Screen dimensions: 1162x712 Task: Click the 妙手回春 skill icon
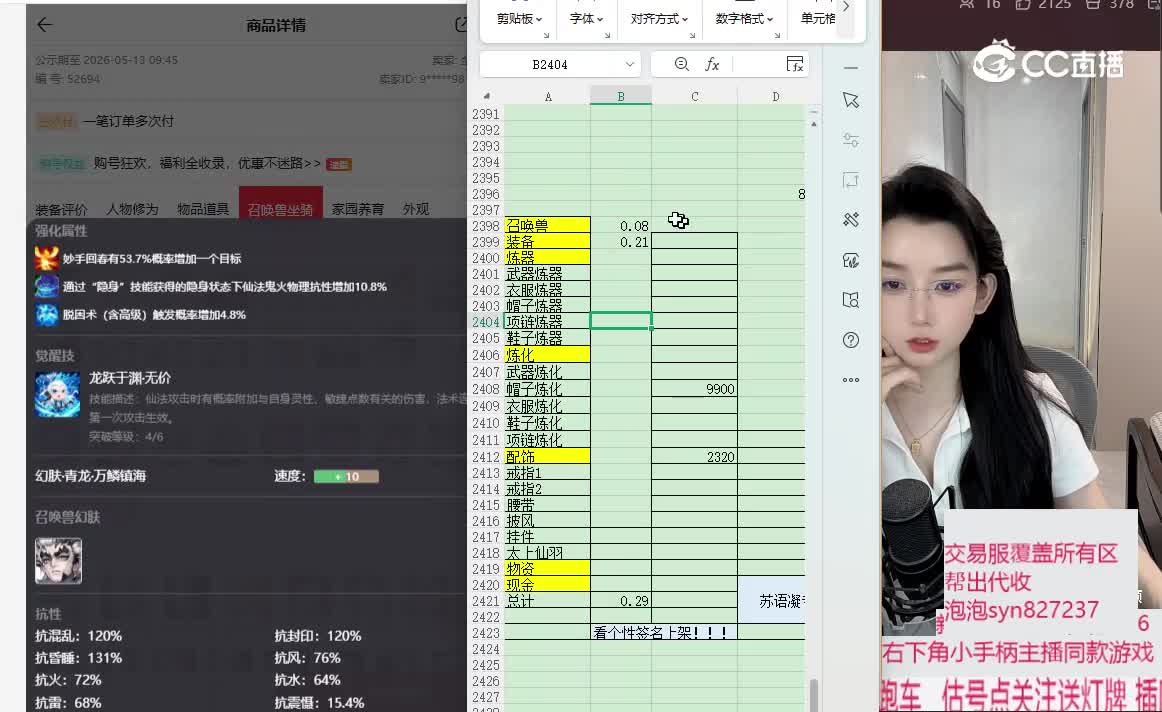pyautogui.click(x=47, y=259)
